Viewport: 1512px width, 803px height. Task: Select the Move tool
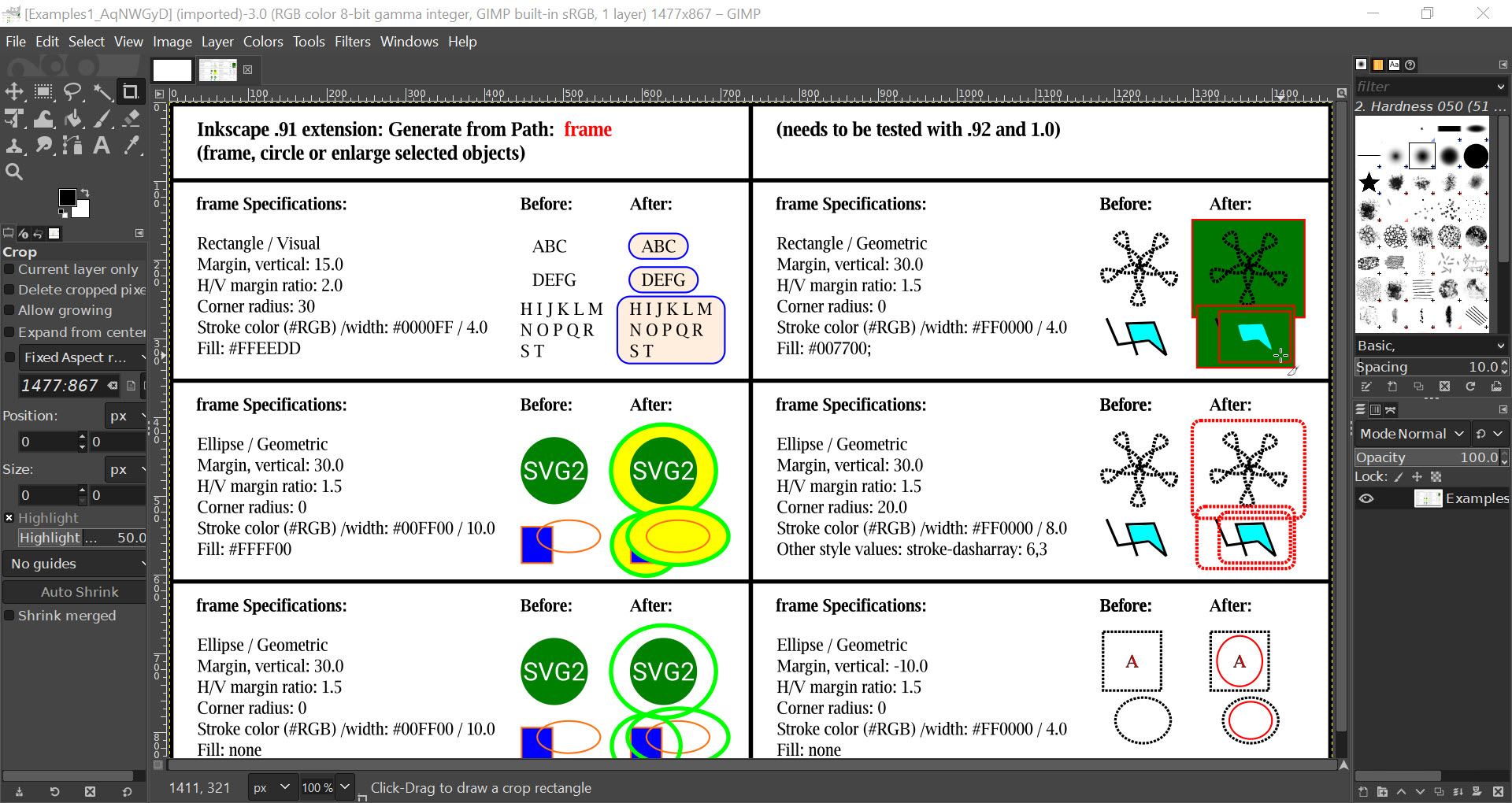click(14, 92)
